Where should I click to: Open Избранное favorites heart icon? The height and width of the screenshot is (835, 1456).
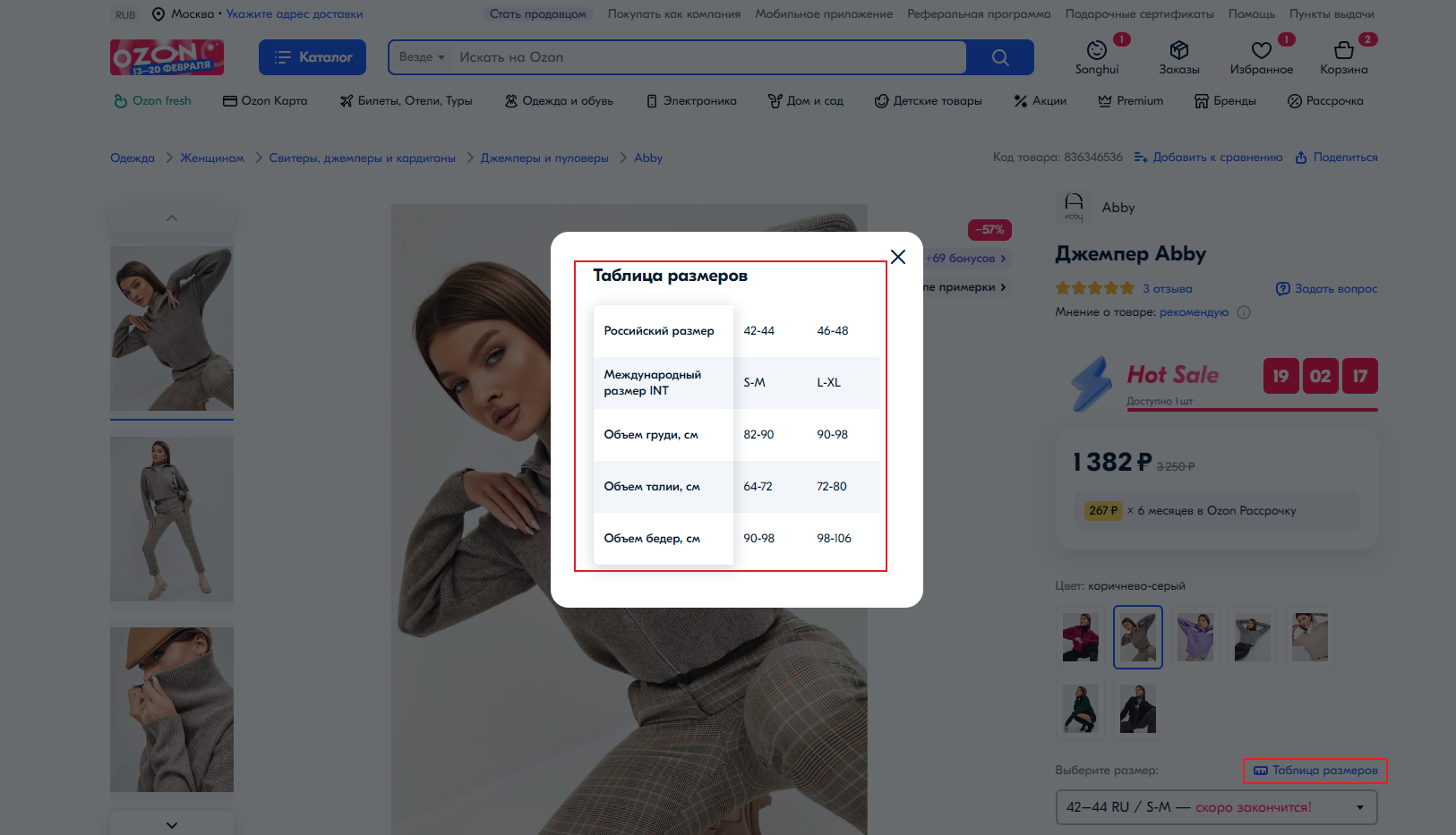coord(1261,57)
